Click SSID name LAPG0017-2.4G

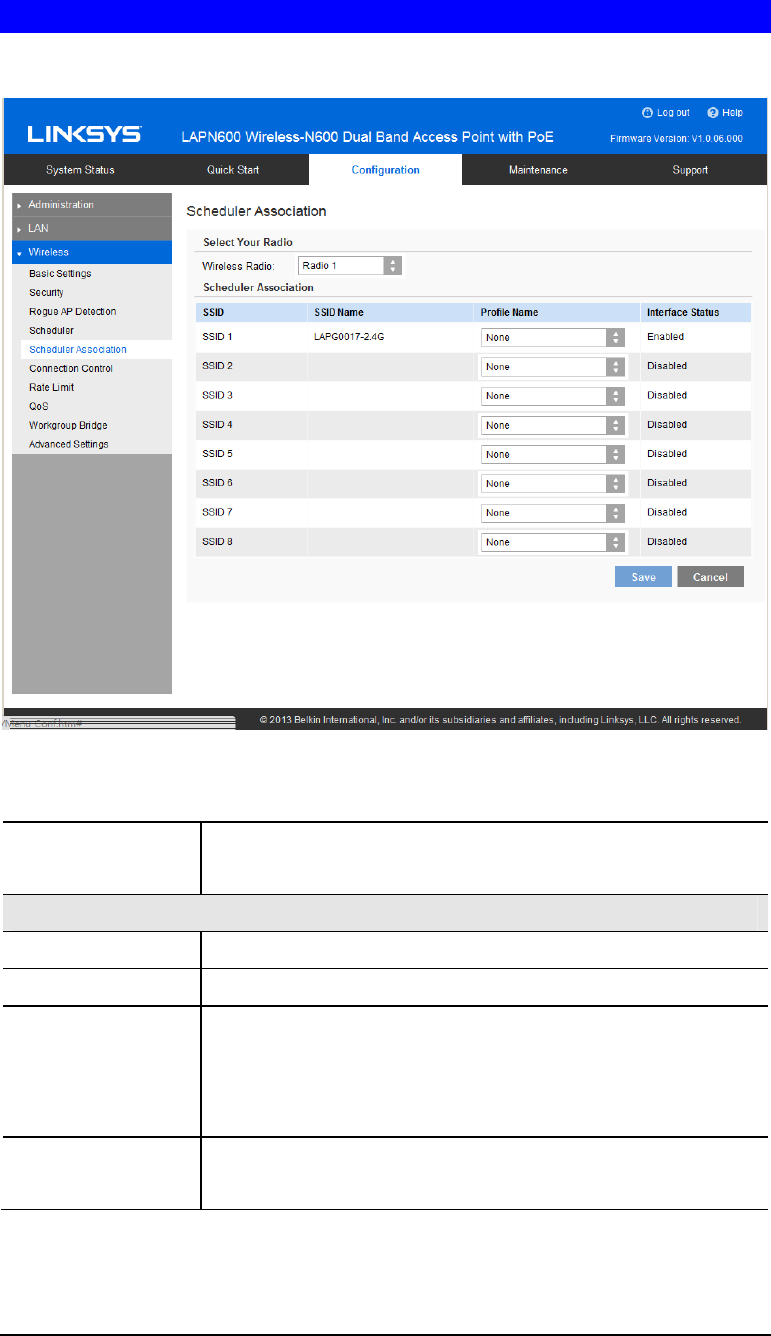(x=349, y=337)
